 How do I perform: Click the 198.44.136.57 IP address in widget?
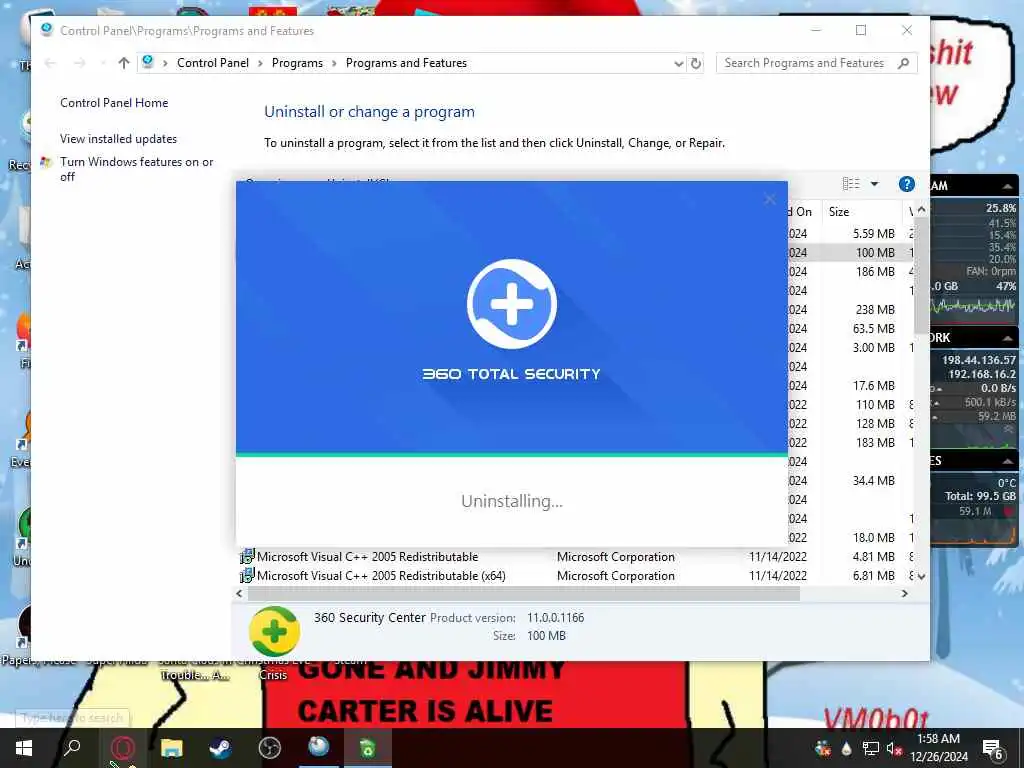[978, 360]
